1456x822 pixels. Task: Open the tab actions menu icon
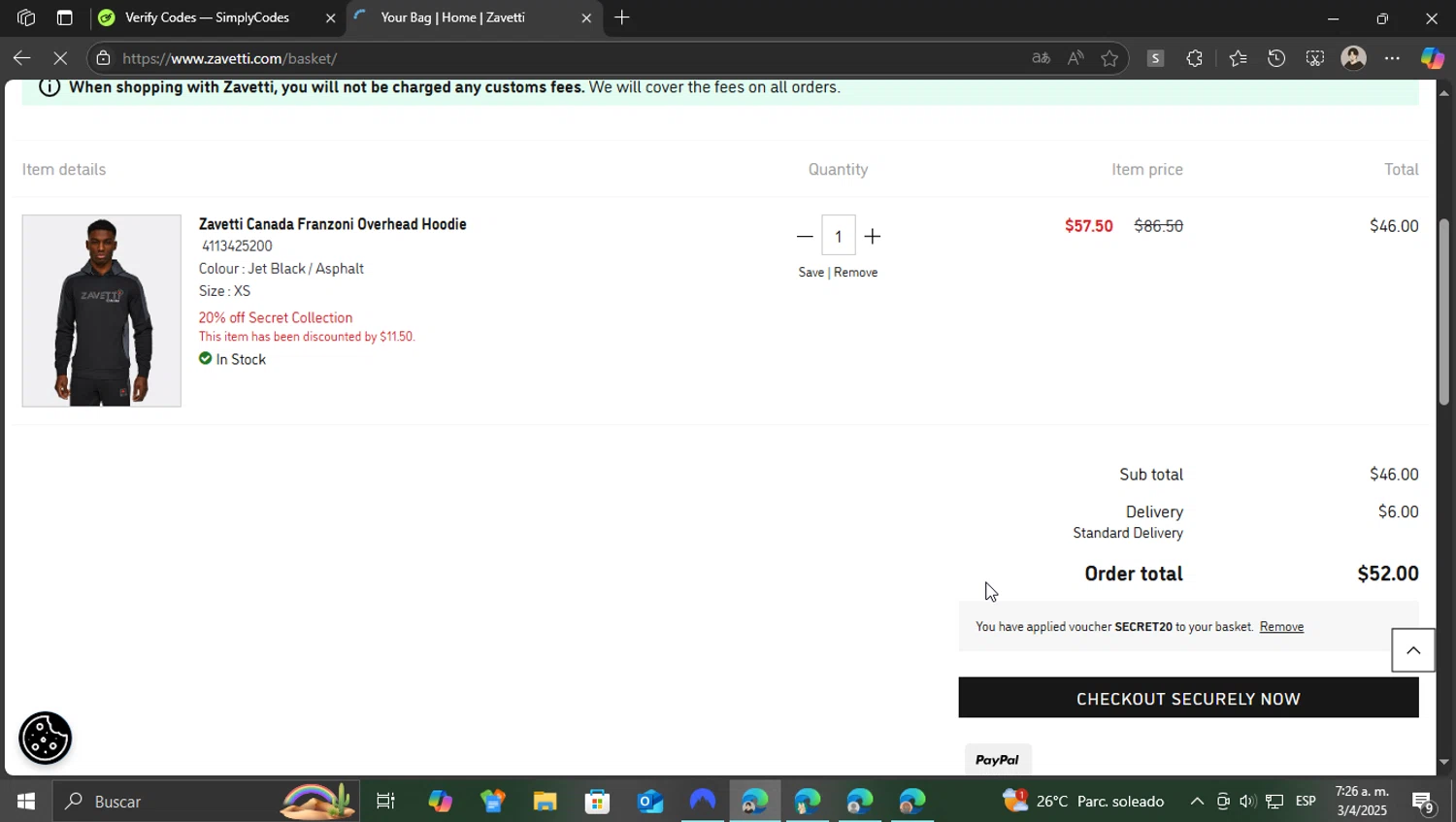64,17
